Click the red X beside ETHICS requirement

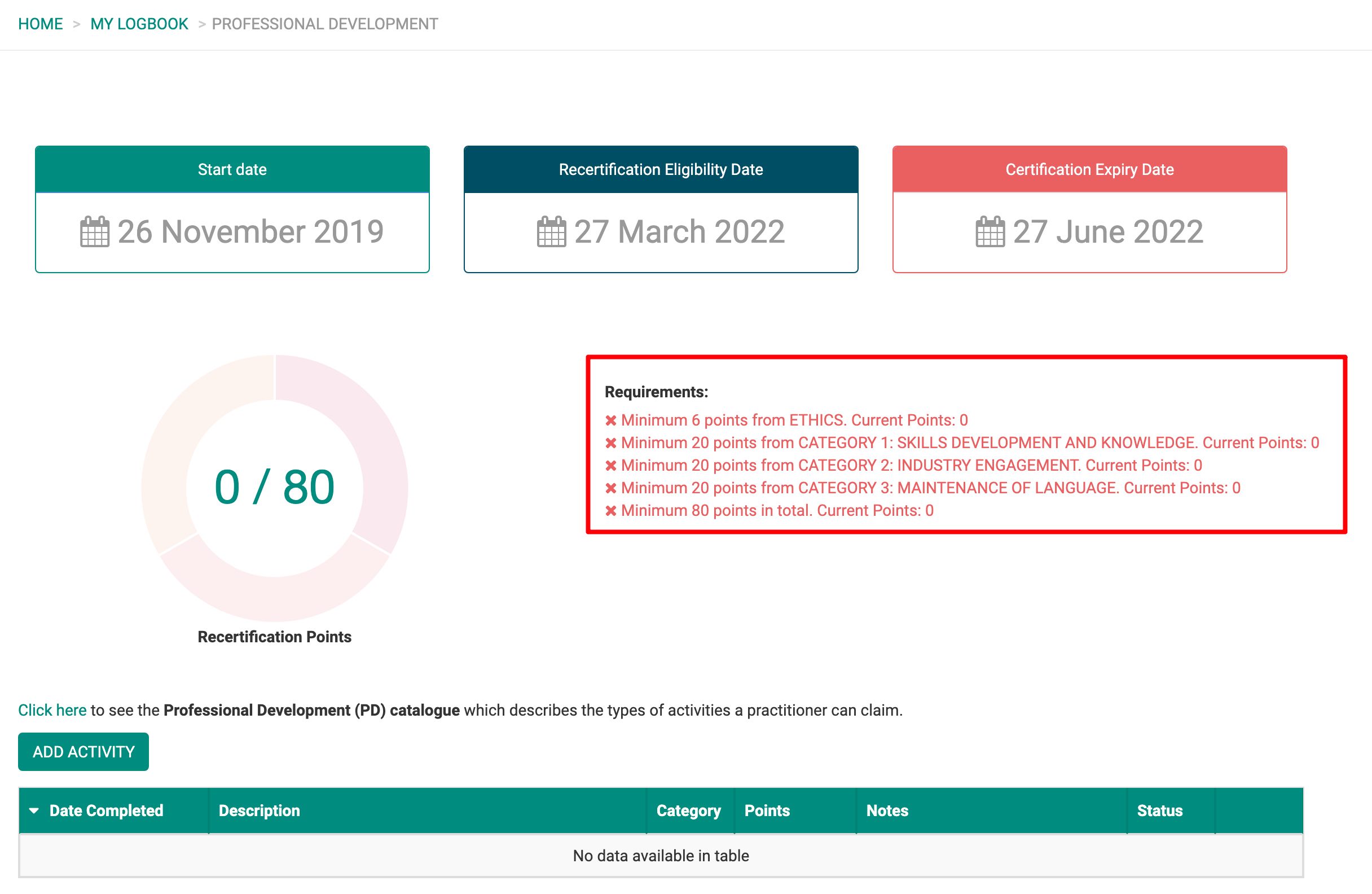611,420
